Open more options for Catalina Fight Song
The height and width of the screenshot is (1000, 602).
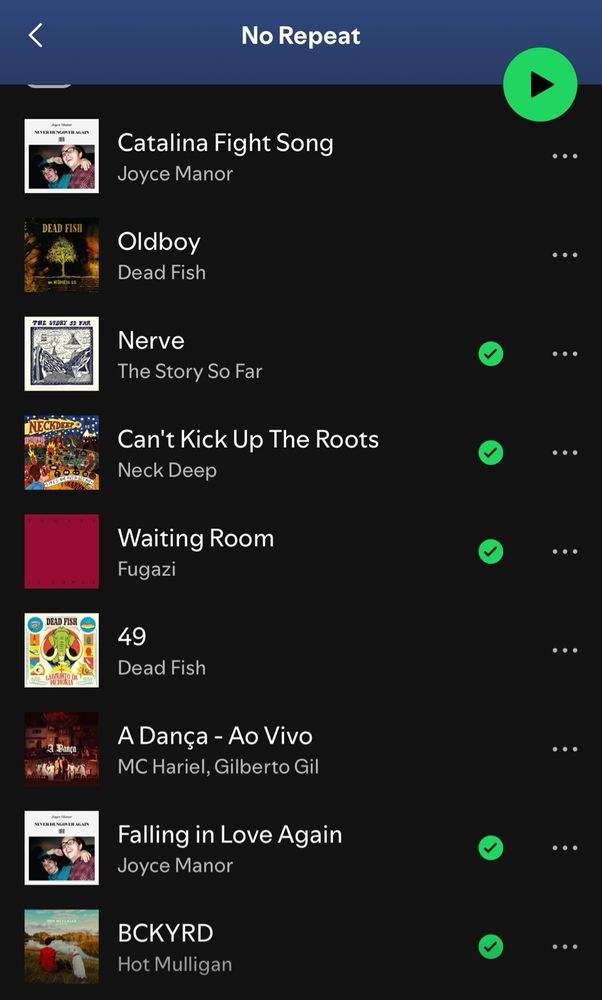click(565, 156)
